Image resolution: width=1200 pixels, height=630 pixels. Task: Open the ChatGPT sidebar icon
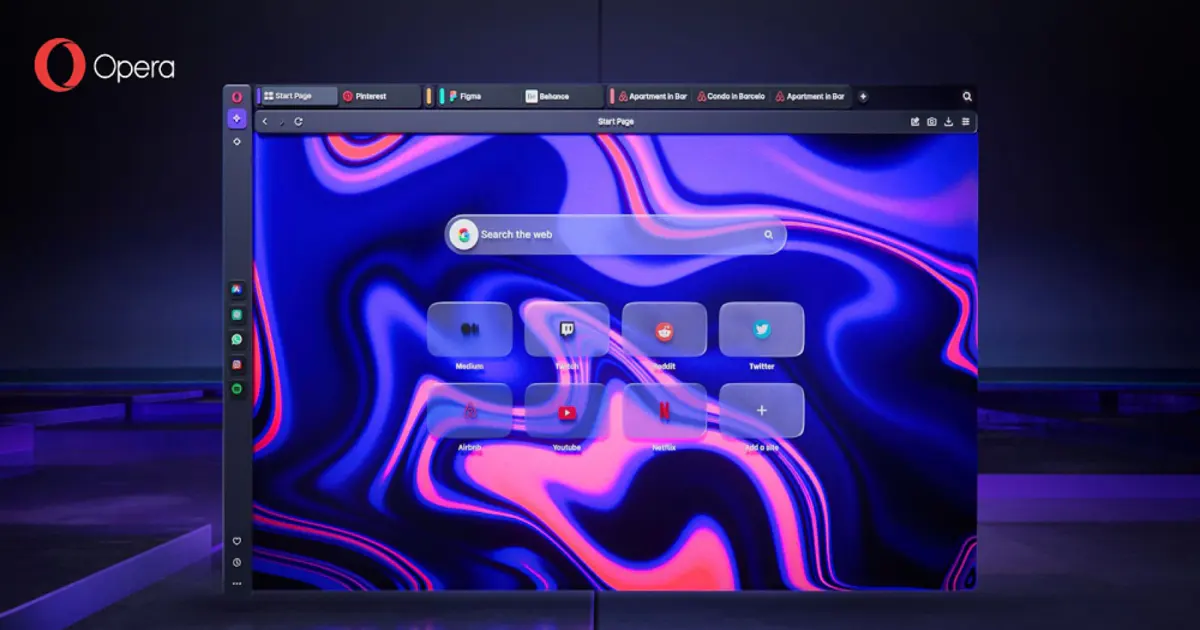237,315
